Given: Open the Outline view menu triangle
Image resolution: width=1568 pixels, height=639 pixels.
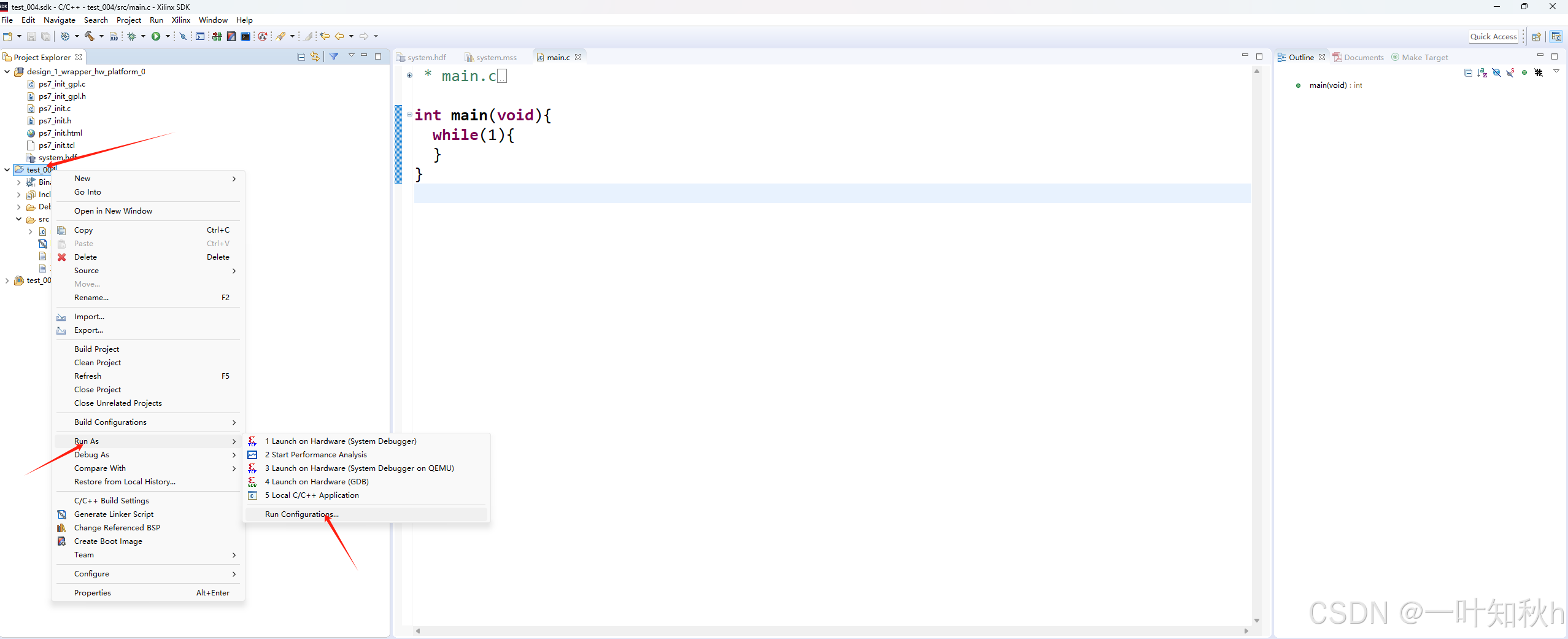Looking at the screenshot, I should click(x=1556, y=71).
